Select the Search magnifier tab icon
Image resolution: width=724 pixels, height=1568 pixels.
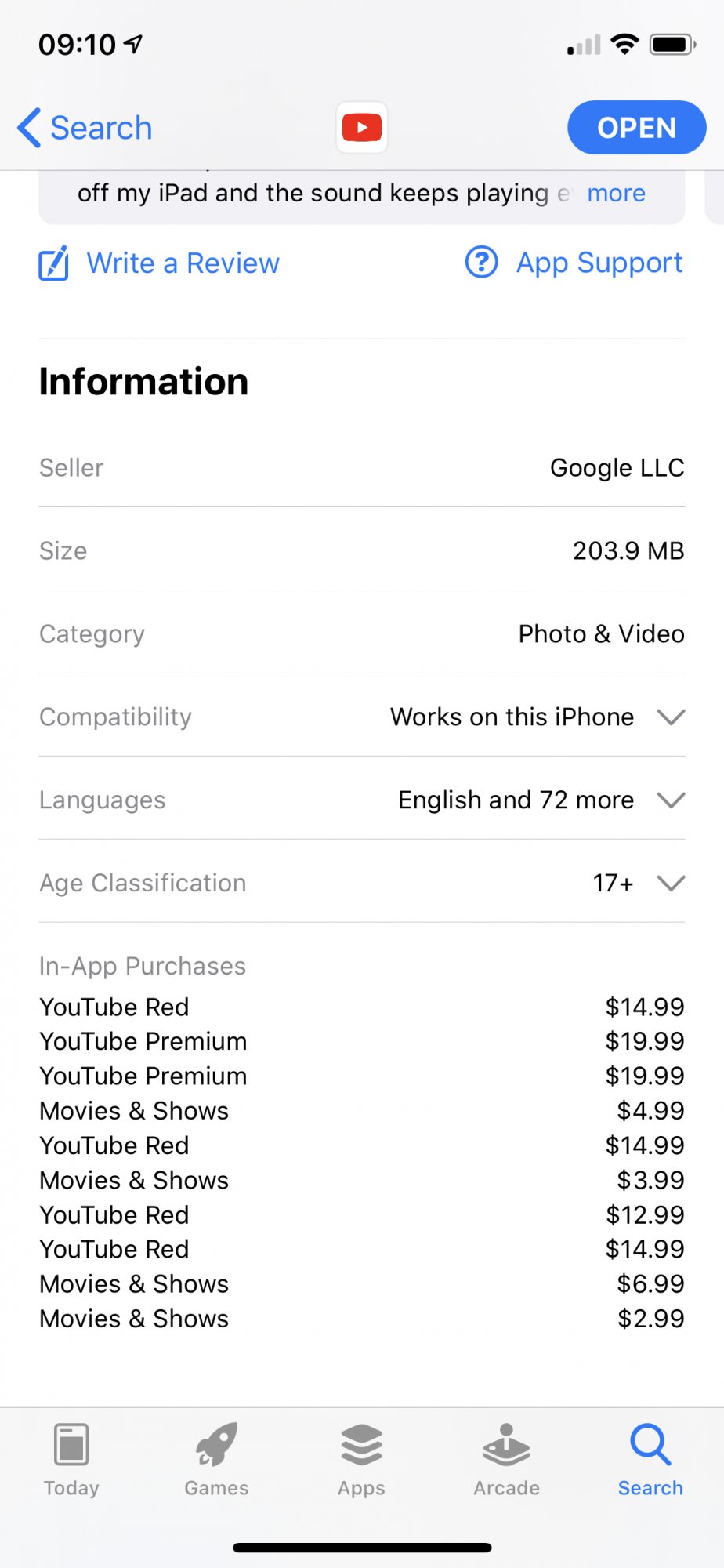650,1444
